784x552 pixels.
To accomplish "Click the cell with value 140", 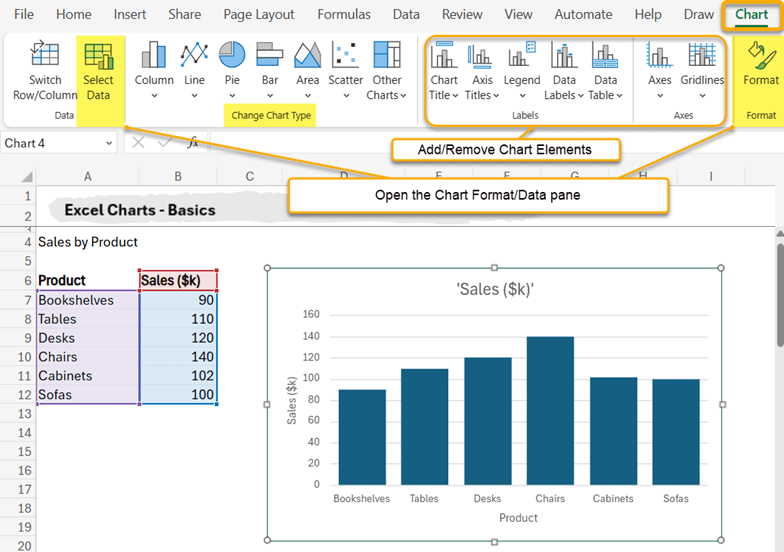I will [x=178, y=356].
